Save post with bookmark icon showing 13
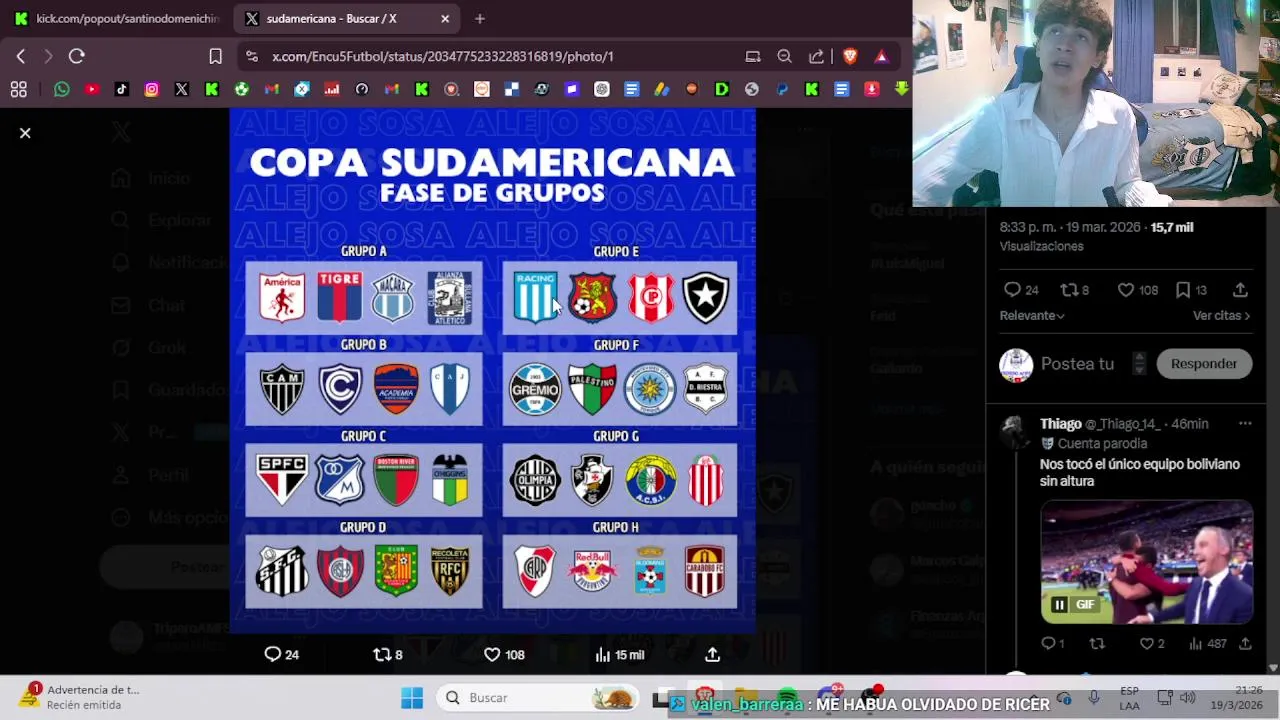The image size is (1280, 720). point(1191,290)
